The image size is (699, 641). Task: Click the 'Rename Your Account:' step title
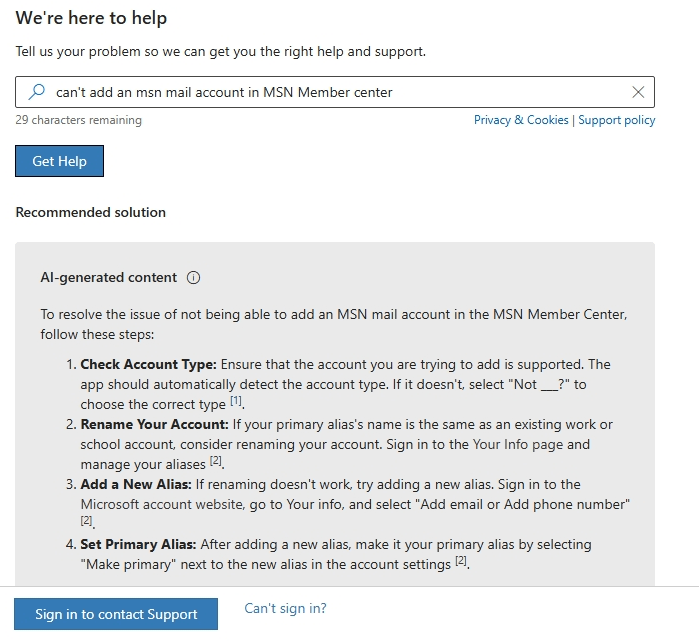click(x=154, y=424)
